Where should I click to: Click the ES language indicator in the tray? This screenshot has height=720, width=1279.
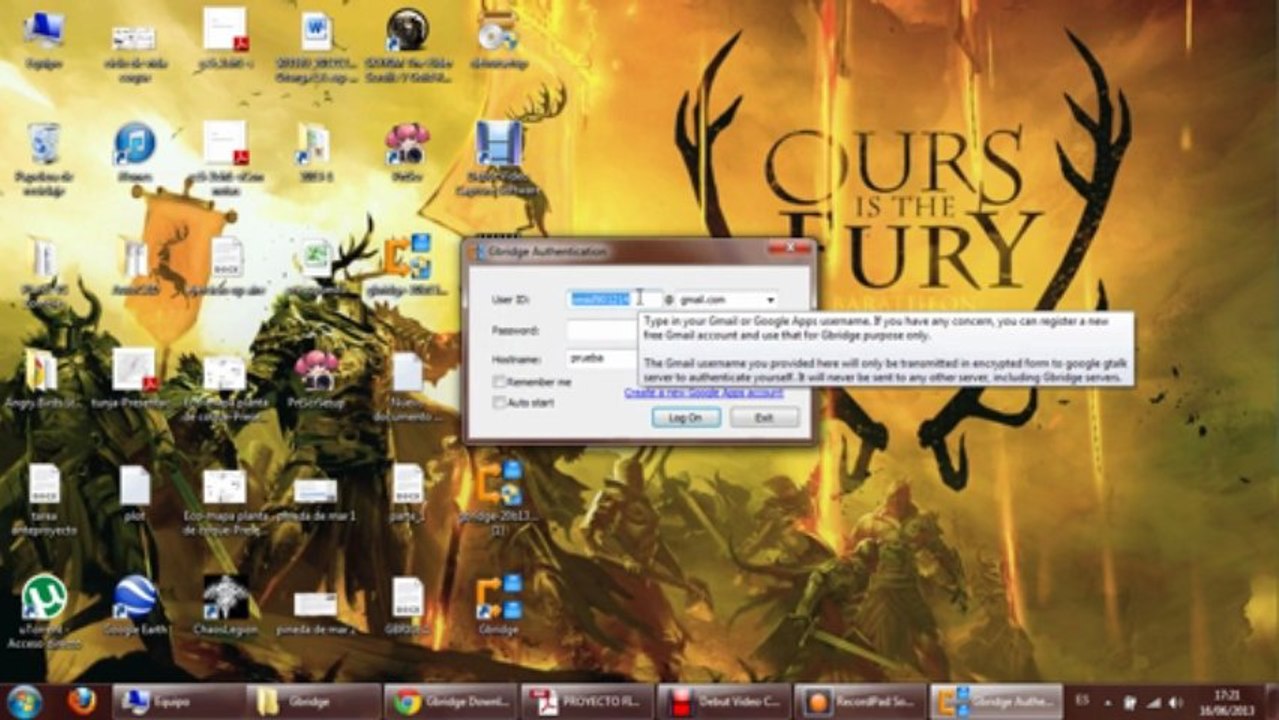pyautogui.click(x=1082, y=702)
